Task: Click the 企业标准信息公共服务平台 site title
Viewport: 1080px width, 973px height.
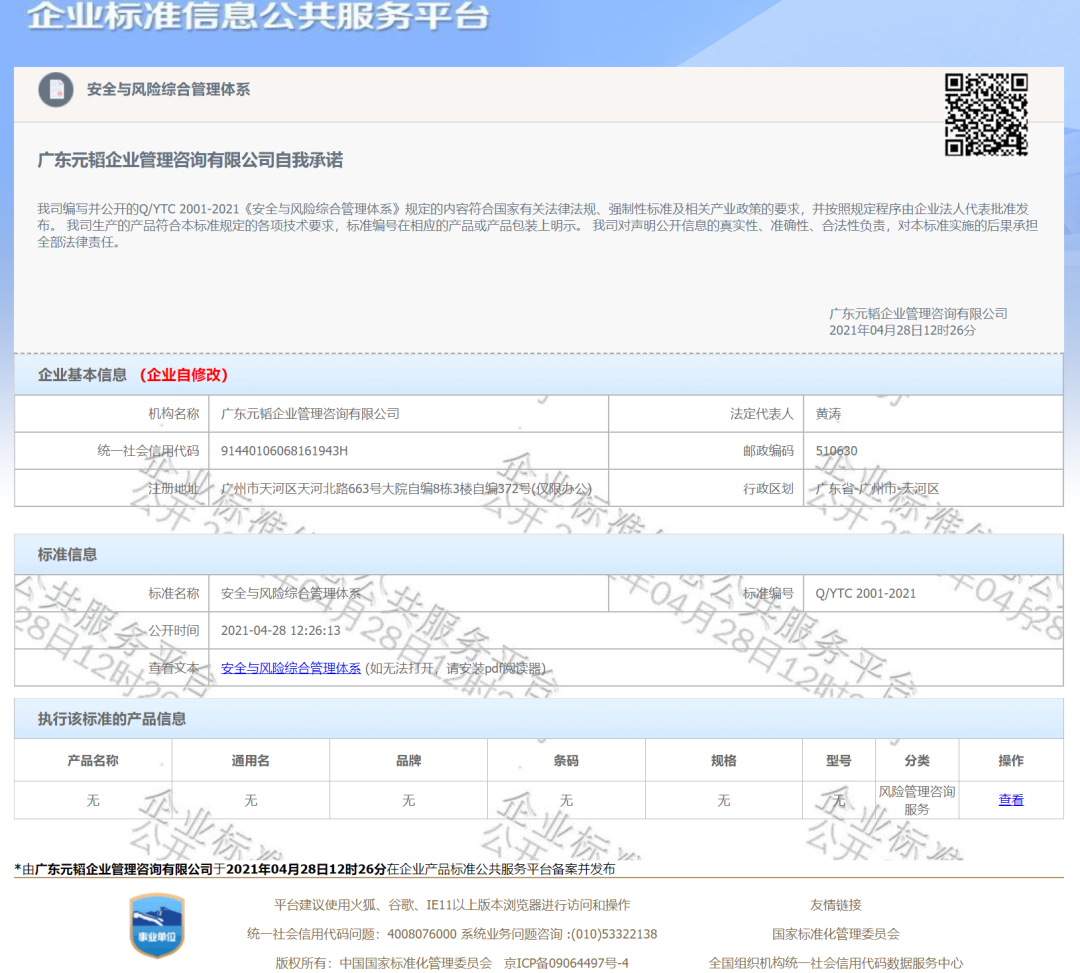Action: (258, 17)
